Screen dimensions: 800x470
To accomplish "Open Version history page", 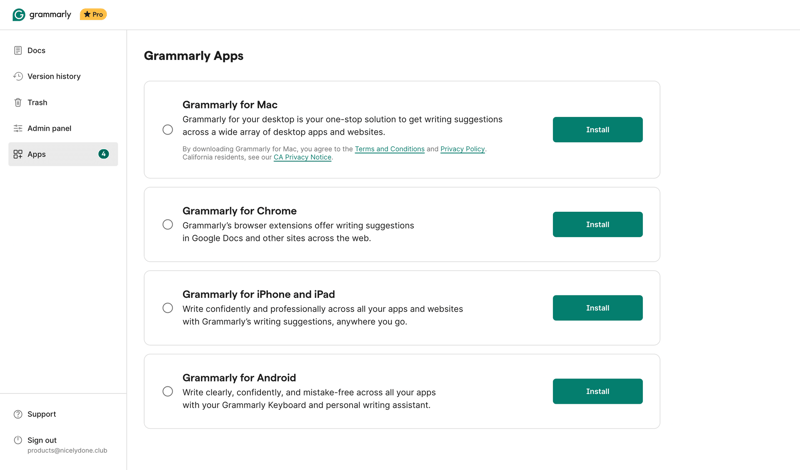I will point(63,76).
